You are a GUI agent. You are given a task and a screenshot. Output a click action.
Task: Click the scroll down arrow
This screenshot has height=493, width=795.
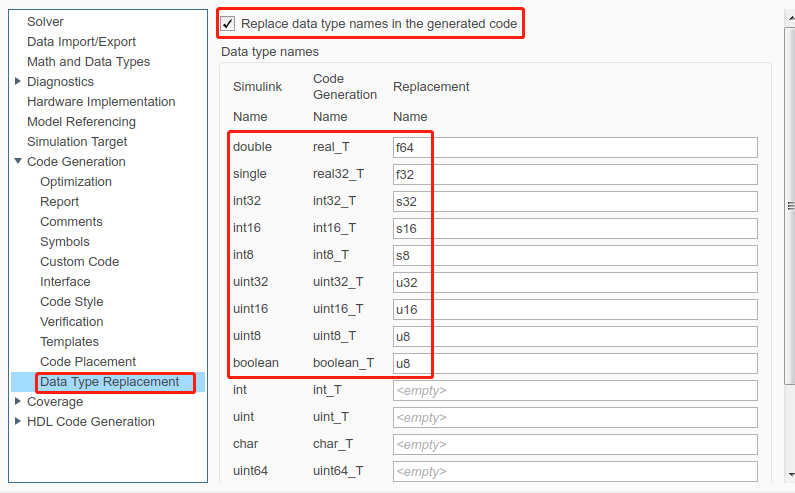click(x=791, y=475)
